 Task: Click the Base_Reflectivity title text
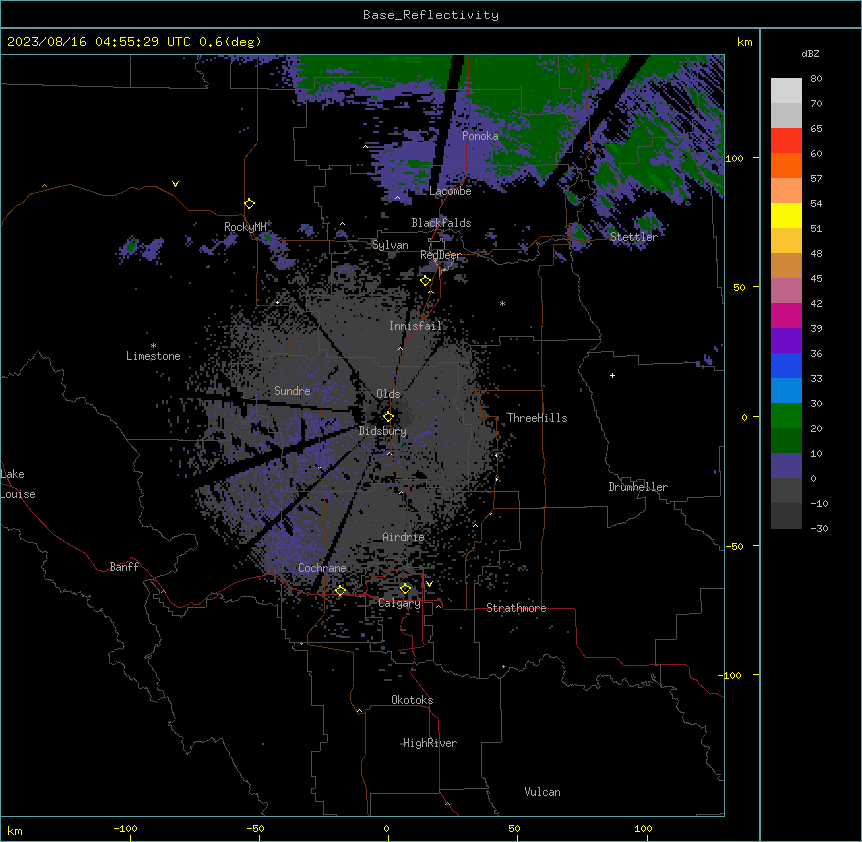(431, 15)
